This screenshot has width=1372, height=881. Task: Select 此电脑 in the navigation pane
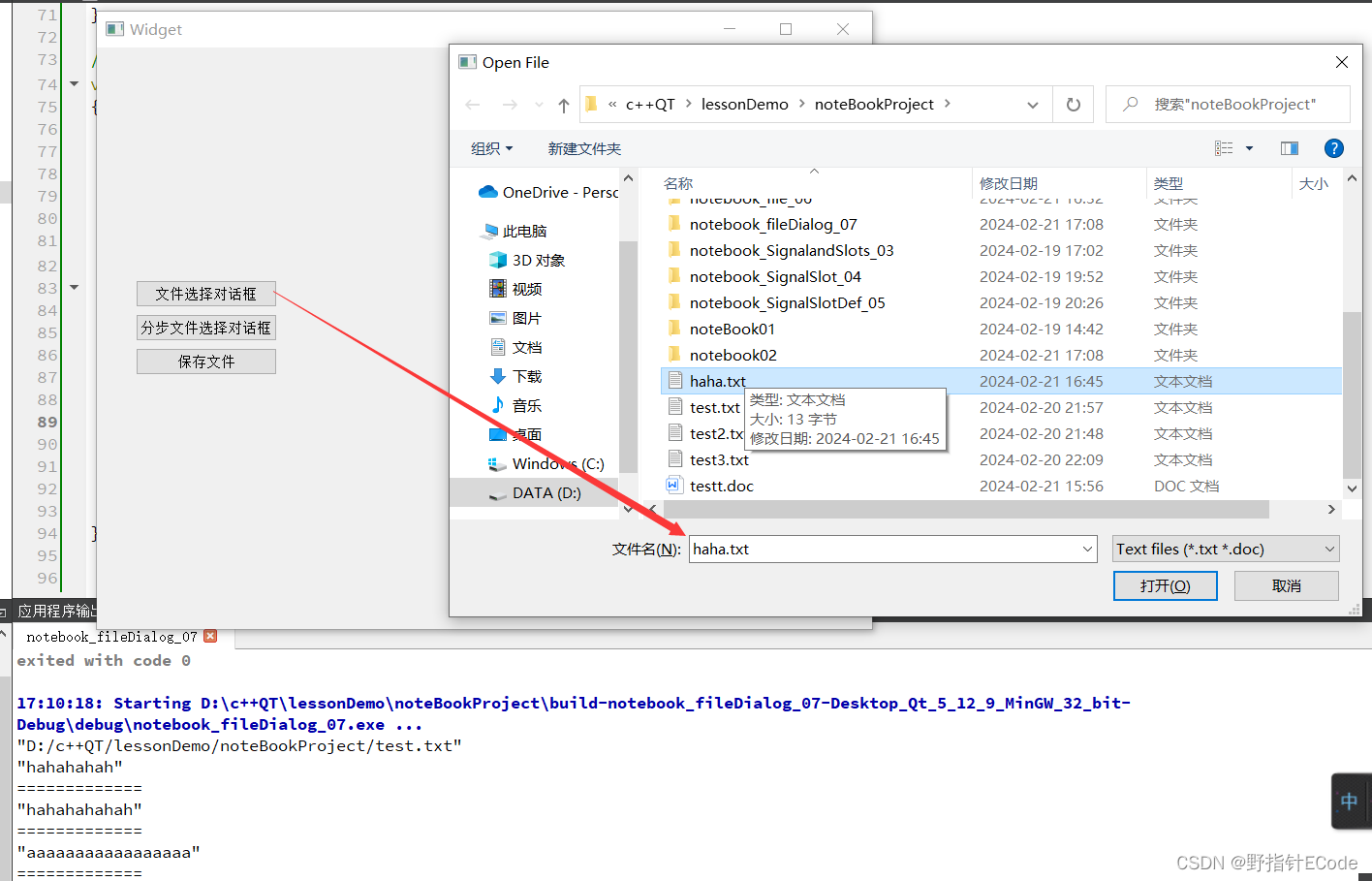click(x=514, y=231)
